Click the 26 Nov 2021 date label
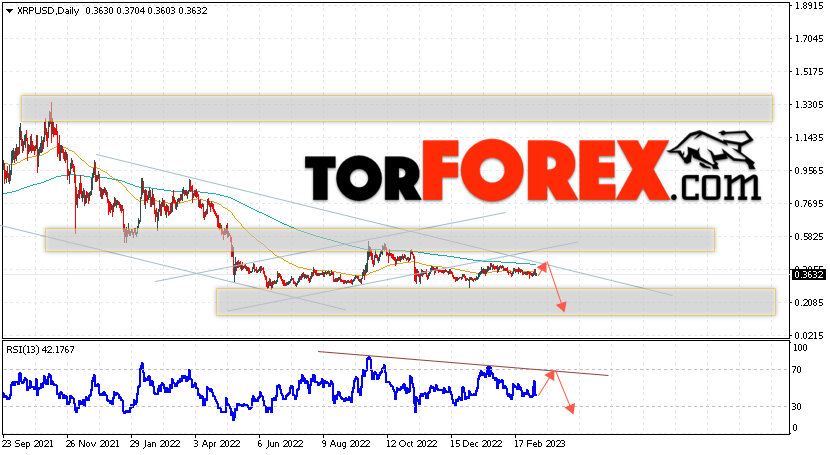This screenshot has height=455, width=830. (x=92, y=443)
